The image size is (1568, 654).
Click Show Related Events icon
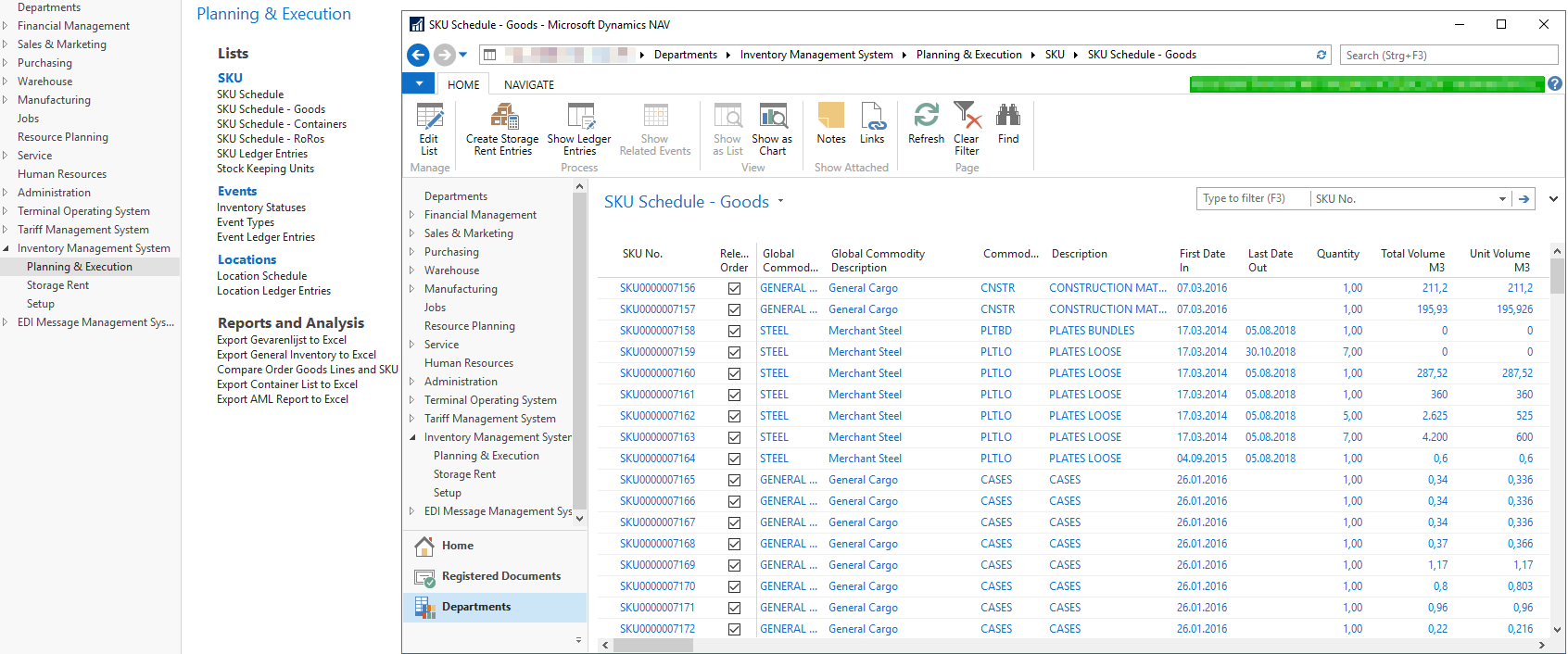click(x=655, y=130)
